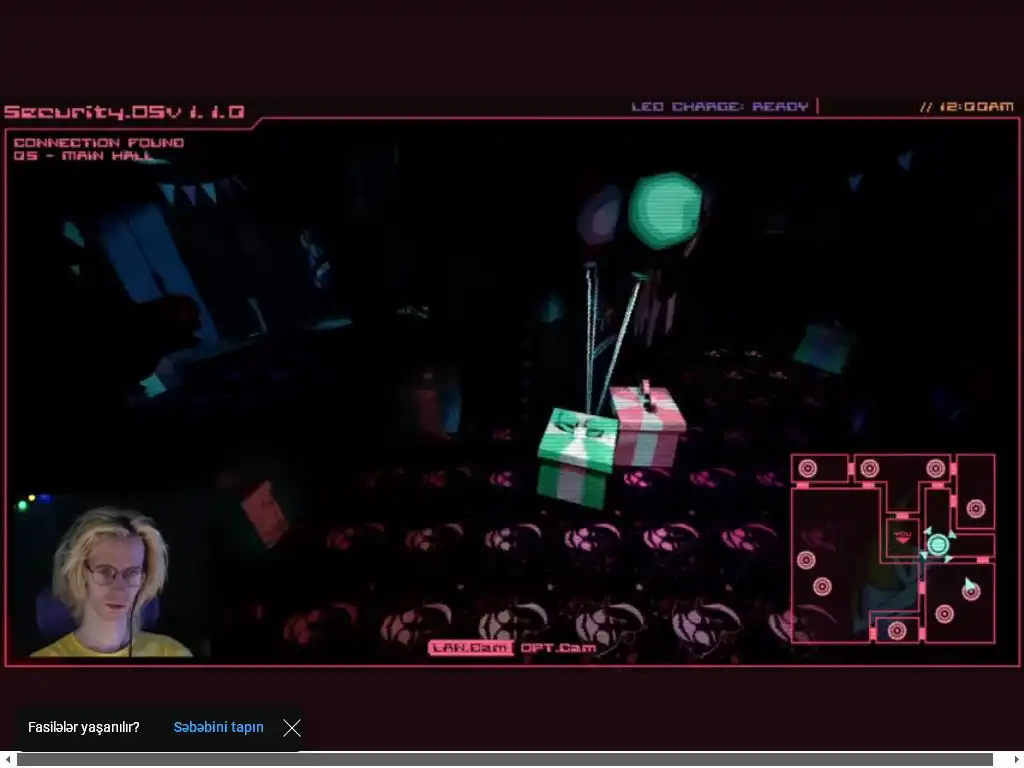The height and width of the screenshot is (768, 1024).
Task: Click the horizontal scrollbar thumb
Action: [x=505, y=759]
